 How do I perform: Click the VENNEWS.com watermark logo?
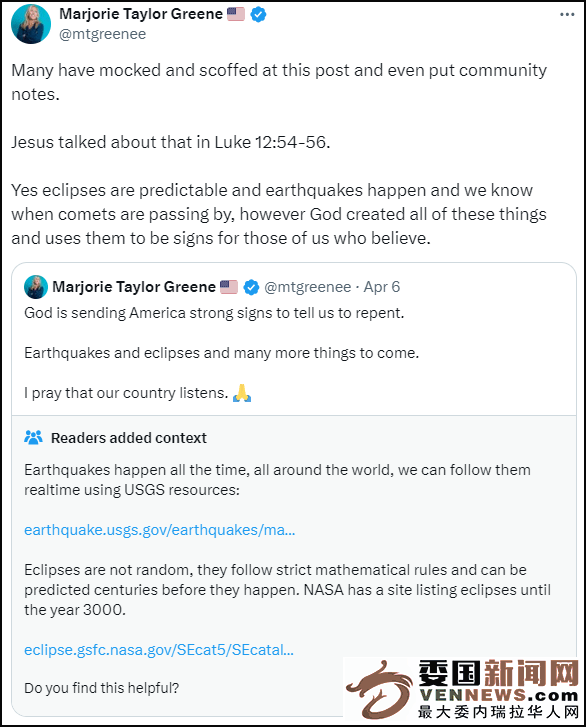pyautogui.click(x=463, y=689)
